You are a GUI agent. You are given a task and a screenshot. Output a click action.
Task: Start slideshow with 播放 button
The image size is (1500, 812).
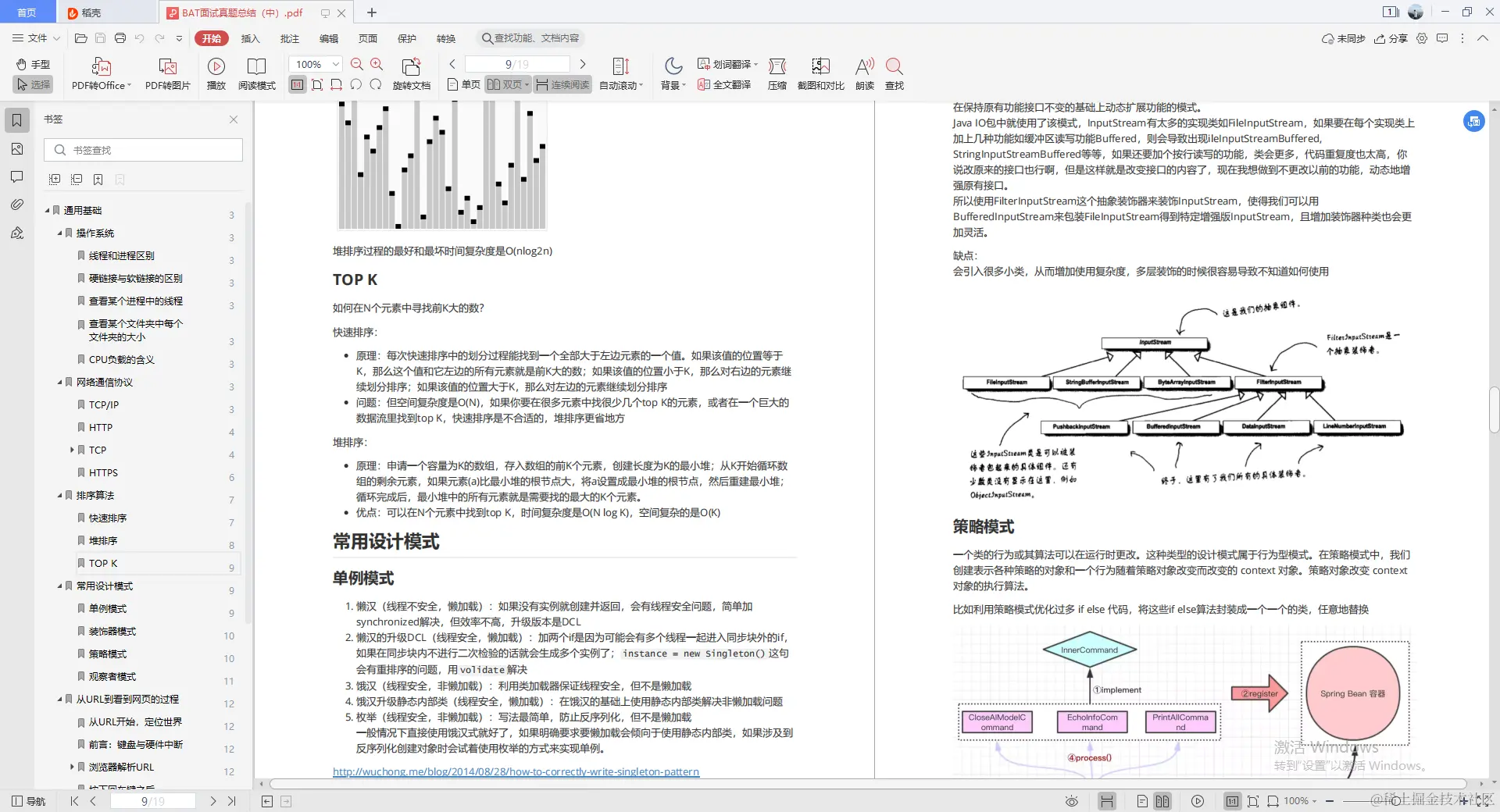pyautogui.click(x=216, y=74)
